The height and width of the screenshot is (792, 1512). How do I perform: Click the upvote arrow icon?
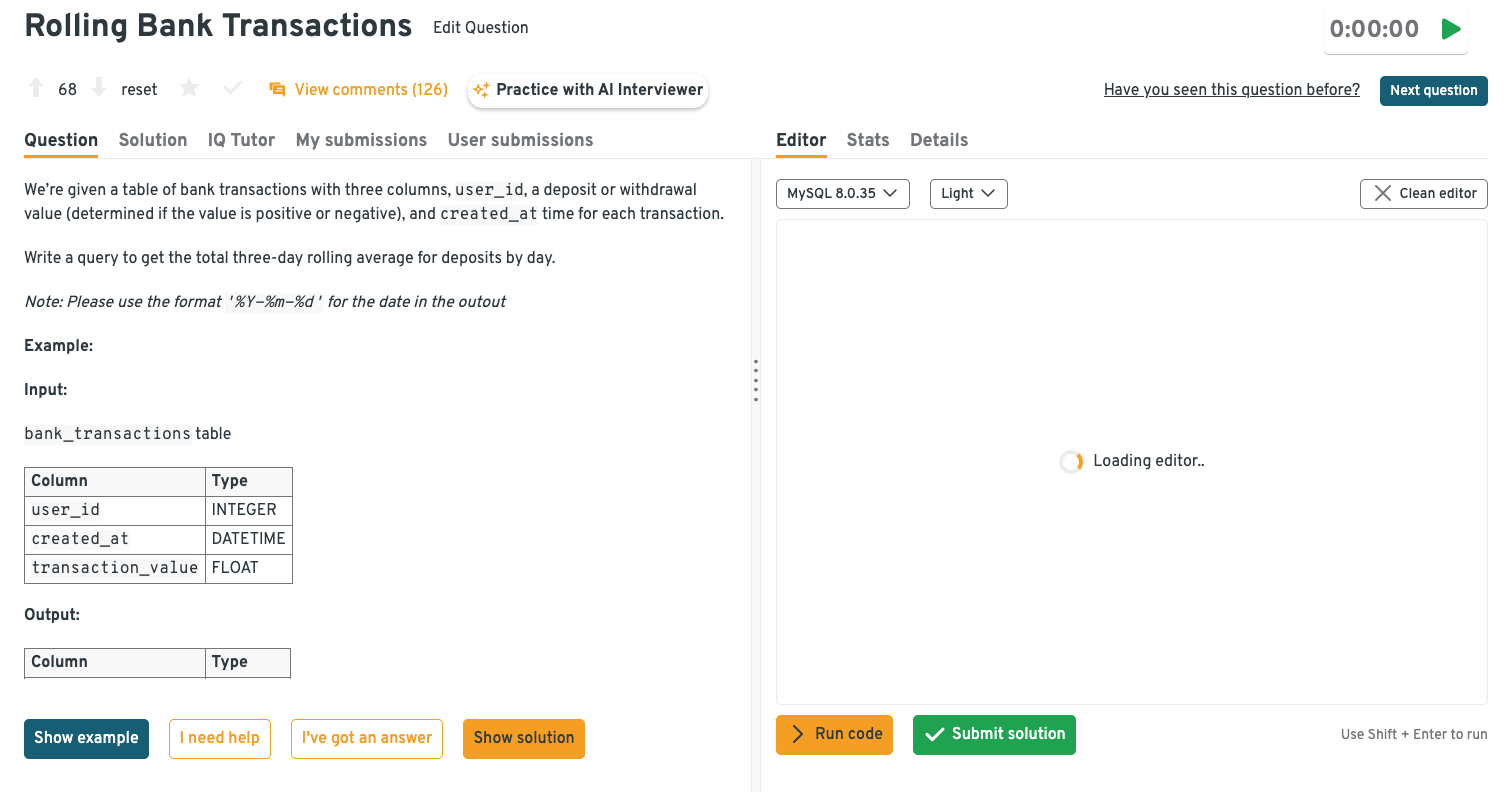pyautogui.click(x=36, y=89)
